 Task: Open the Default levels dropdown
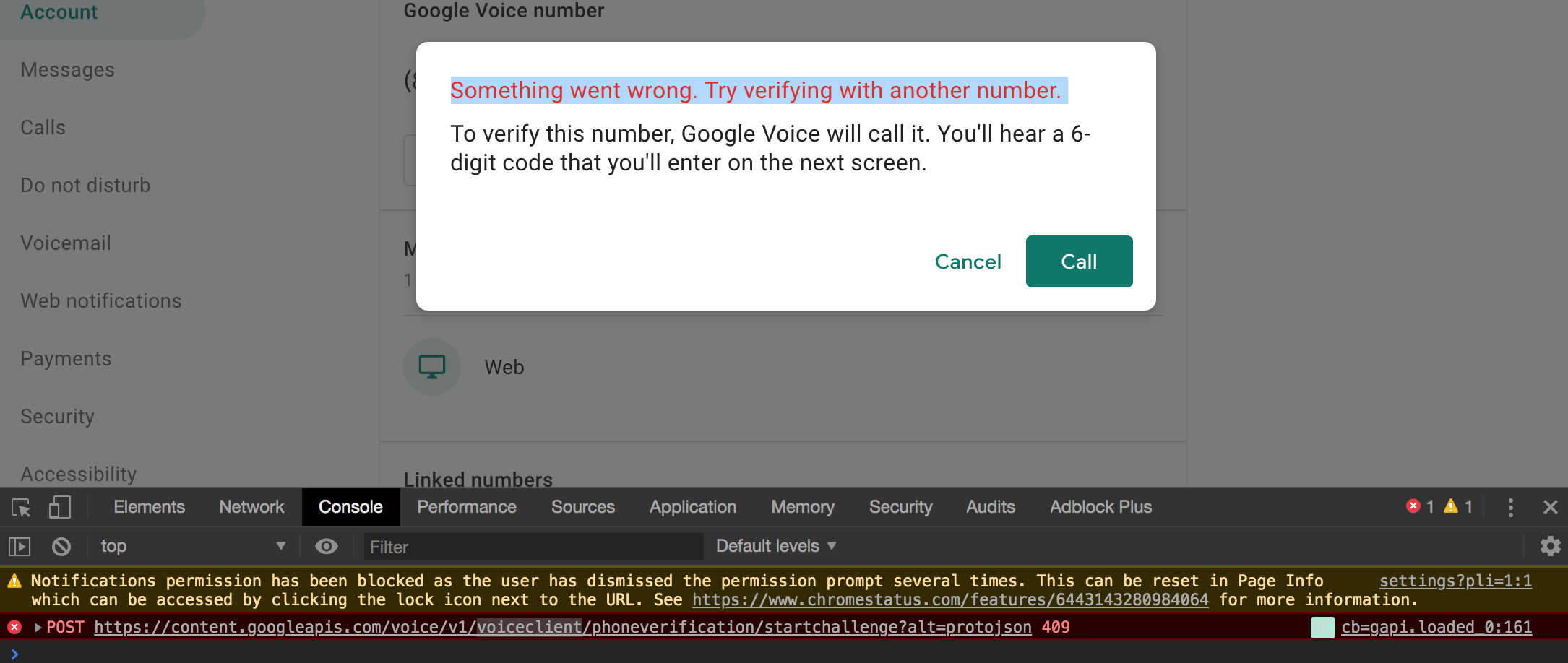coord(776,546)
